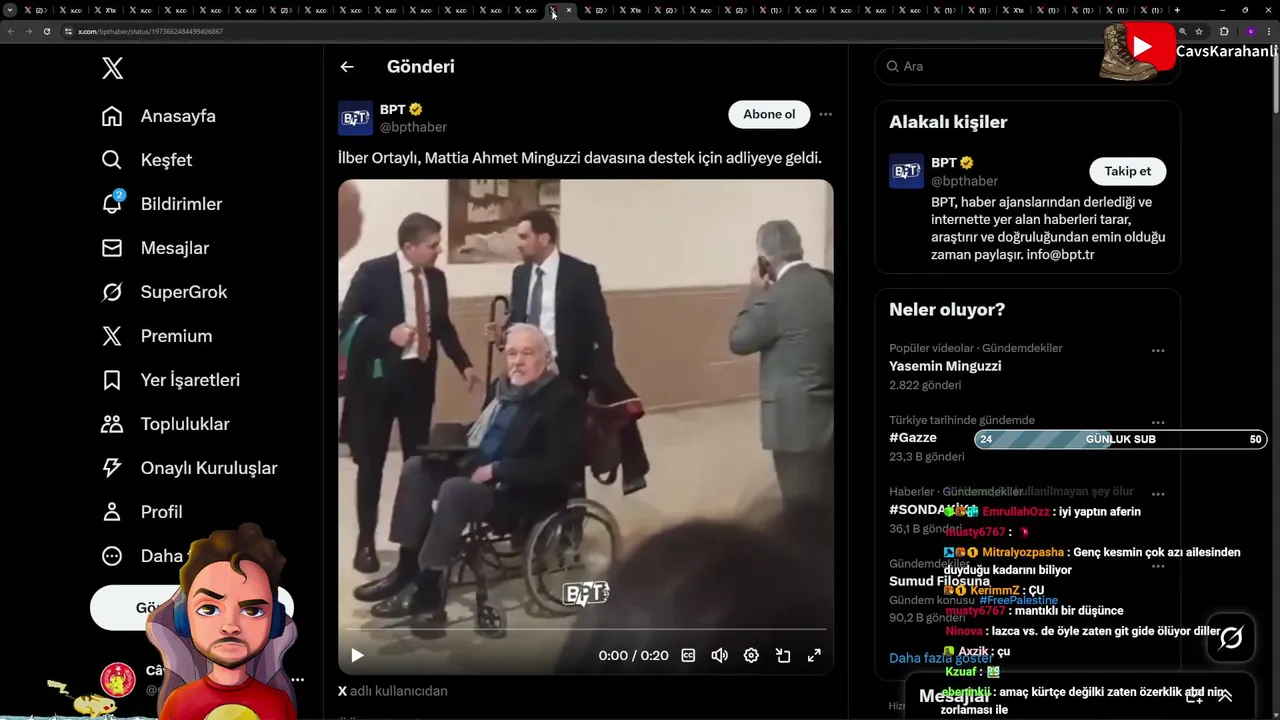Open a new browser tab
Viewport: 1280px width, 720px height.
click(1177, 10)
